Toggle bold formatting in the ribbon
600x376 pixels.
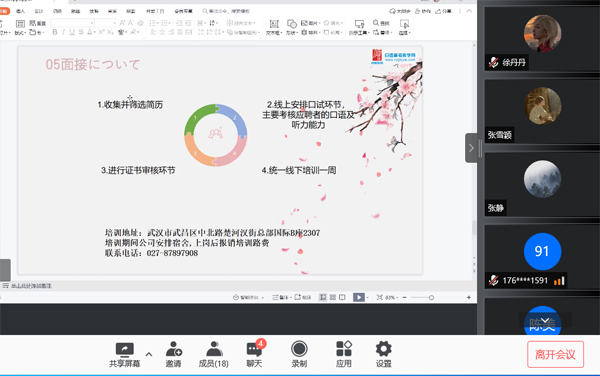coord(55,32)
